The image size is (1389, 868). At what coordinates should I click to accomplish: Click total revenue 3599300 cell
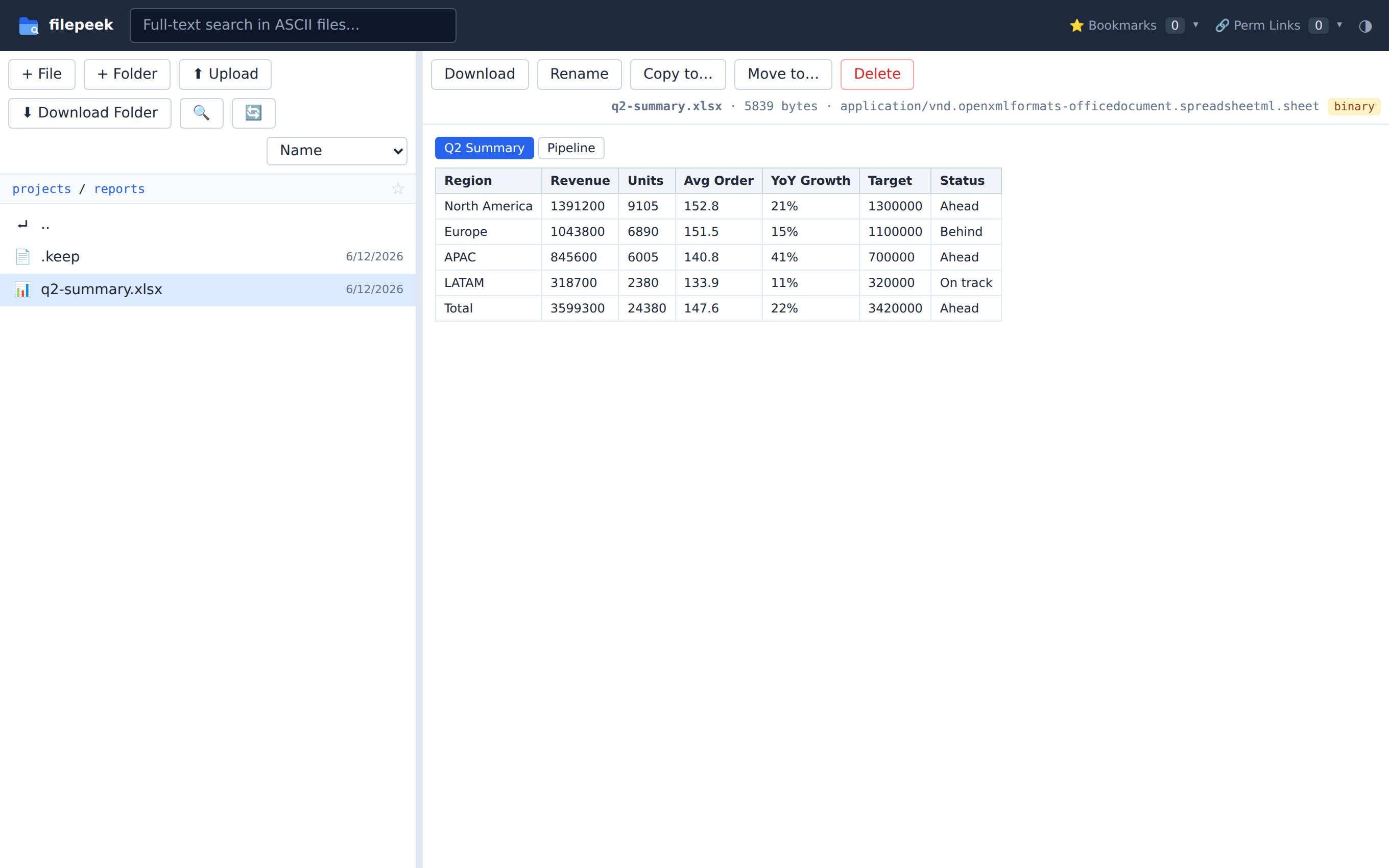[580, 309]
